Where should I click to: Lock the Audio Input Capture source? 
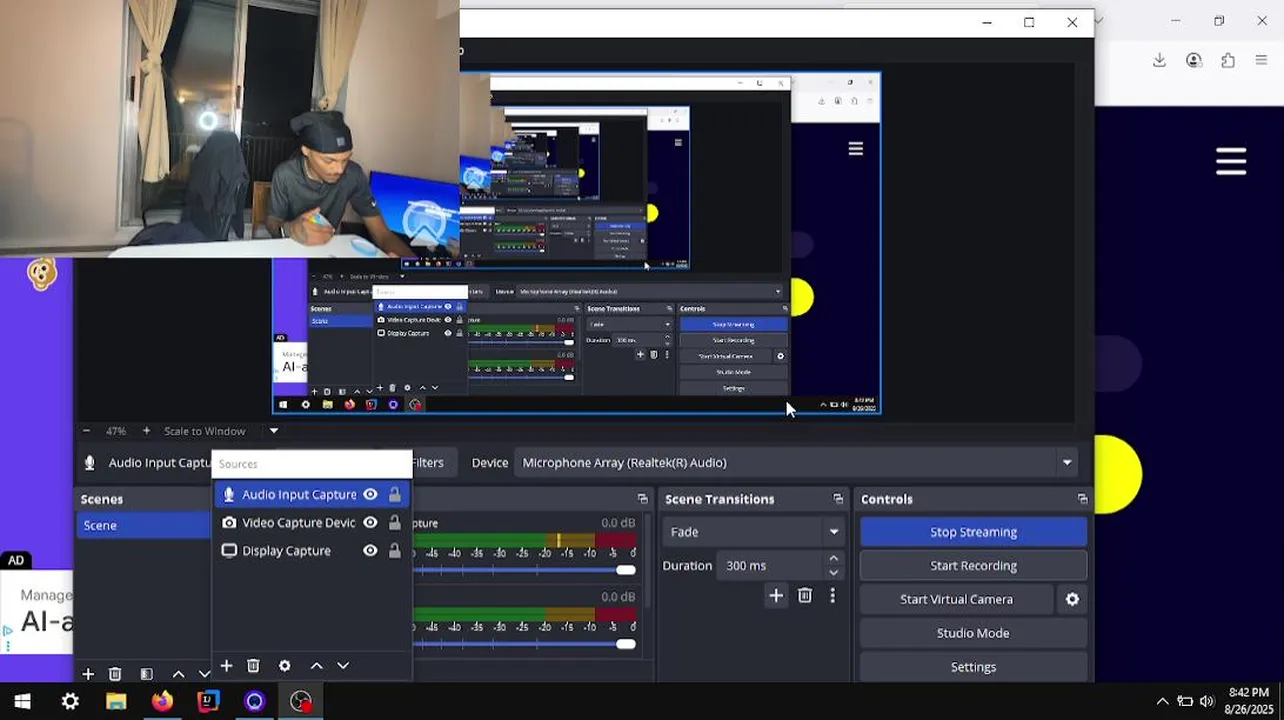click(395, 494)
